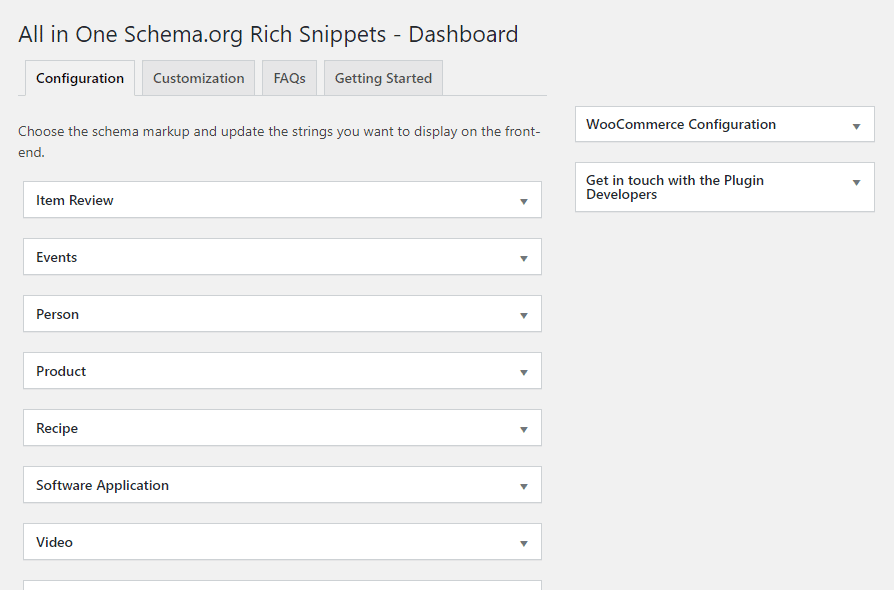This screenshot has width=894, height=590.
Task: Click the Recipe panel arrow icon
Action: [x=523, y=429]
